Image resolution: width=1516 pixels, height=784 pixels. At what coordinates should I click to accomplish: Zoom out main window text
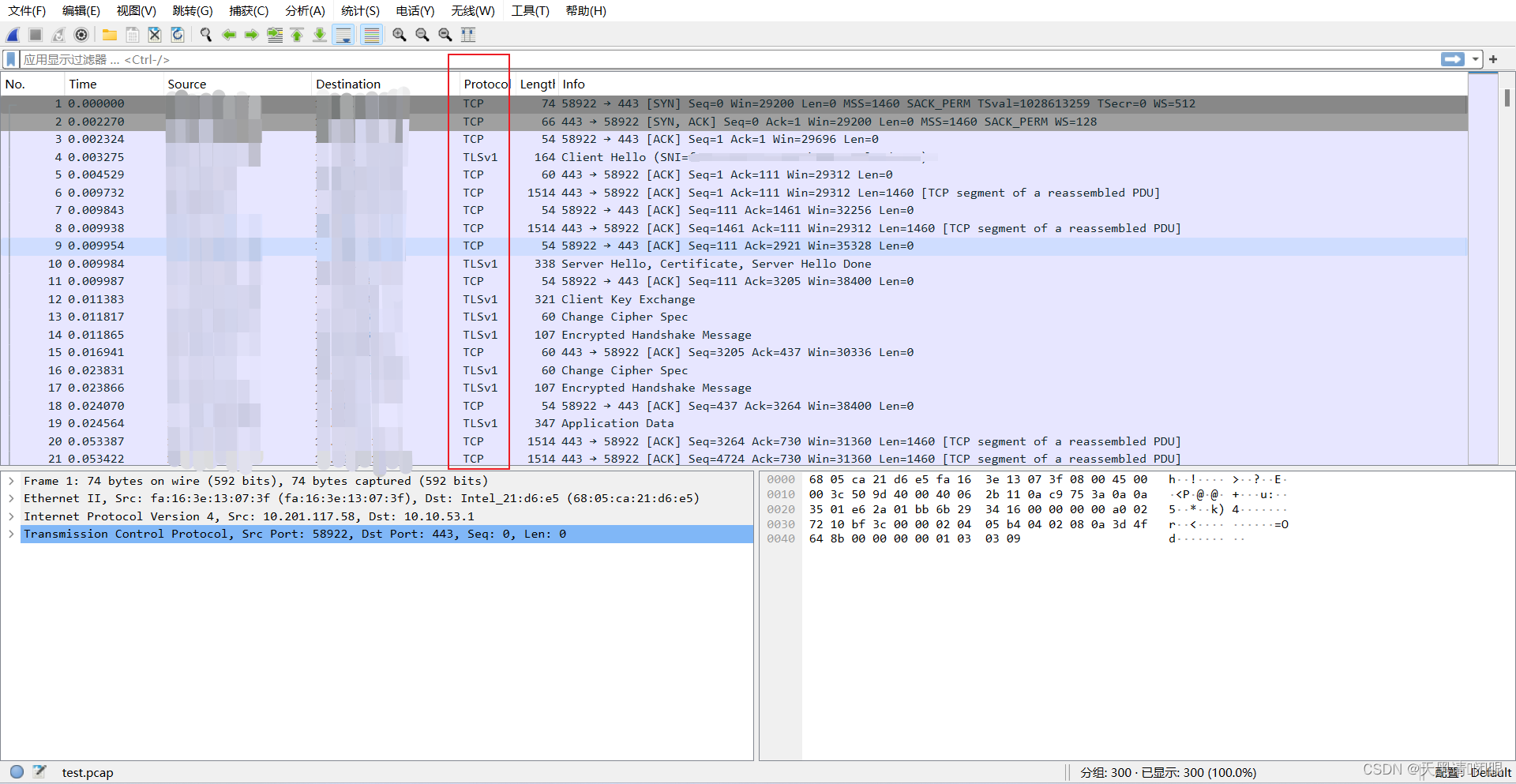422,35
